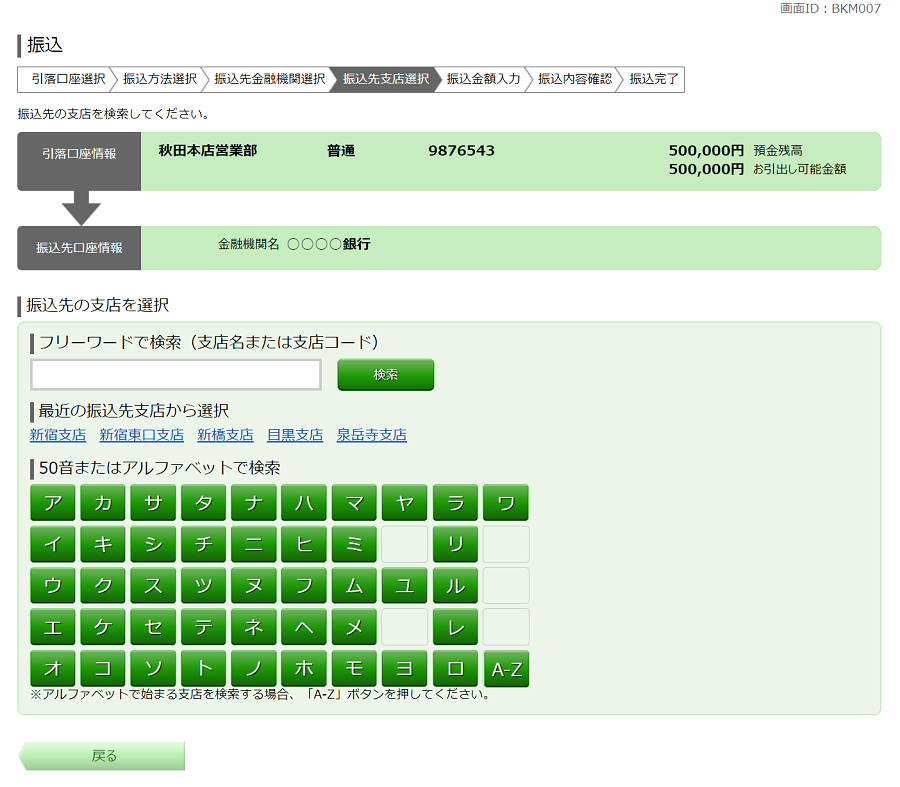Click the ウ kana button
This screenshot has width=900, height=787.
click(x=53, y=586)
